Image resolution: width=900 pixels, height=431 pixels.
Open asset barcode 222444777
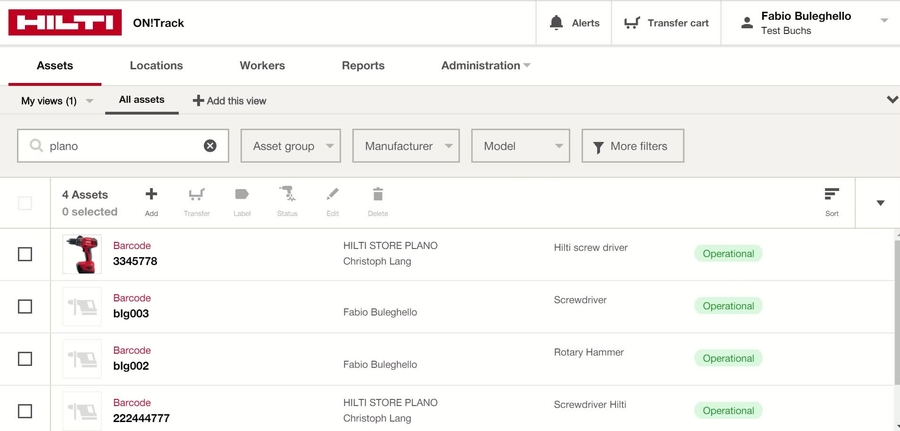tap(141, 418)
